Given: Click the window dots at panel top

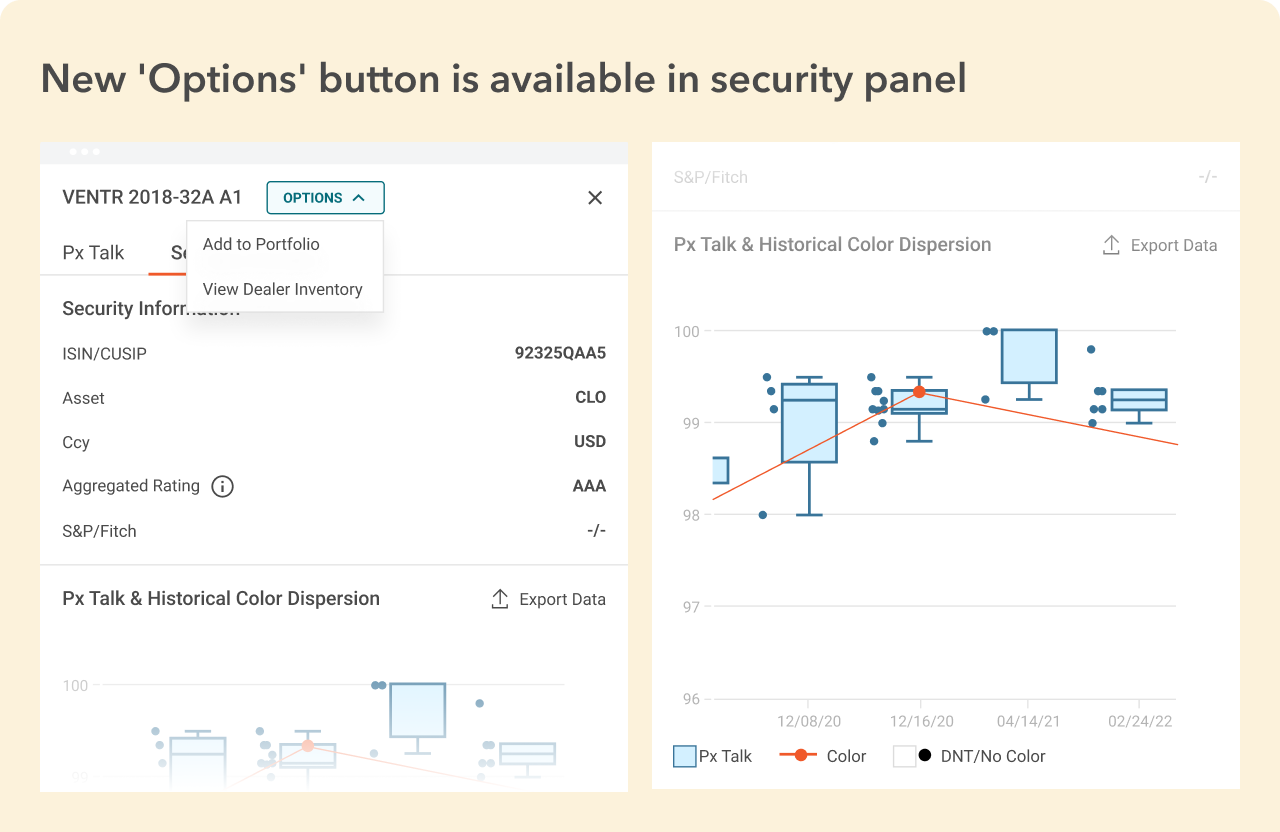Looking at the screenshot, I should 84,152.
